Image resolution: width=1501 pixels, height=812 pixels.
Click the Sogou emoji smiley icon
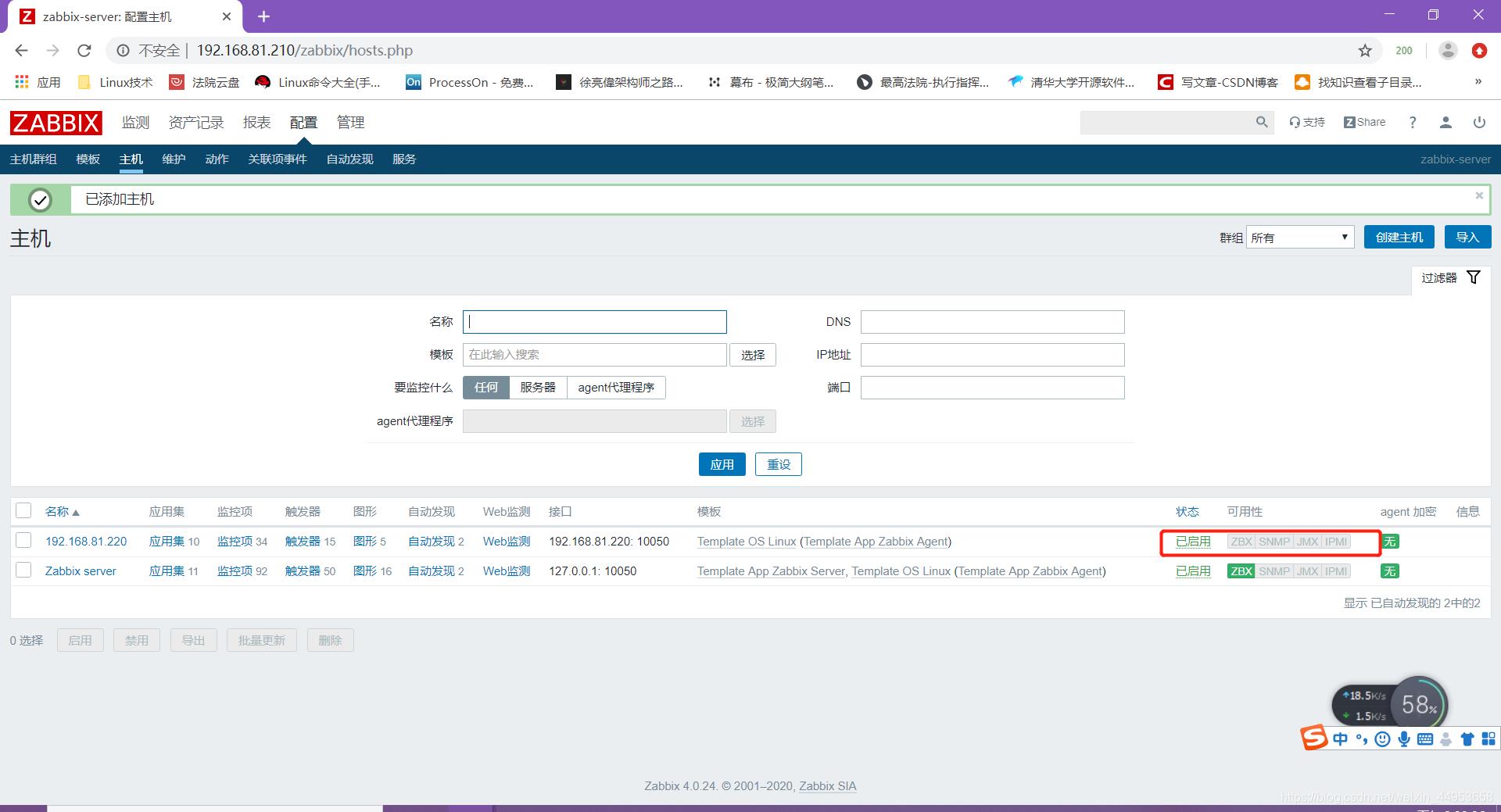pyautogui.click(x=1383, y=739)
